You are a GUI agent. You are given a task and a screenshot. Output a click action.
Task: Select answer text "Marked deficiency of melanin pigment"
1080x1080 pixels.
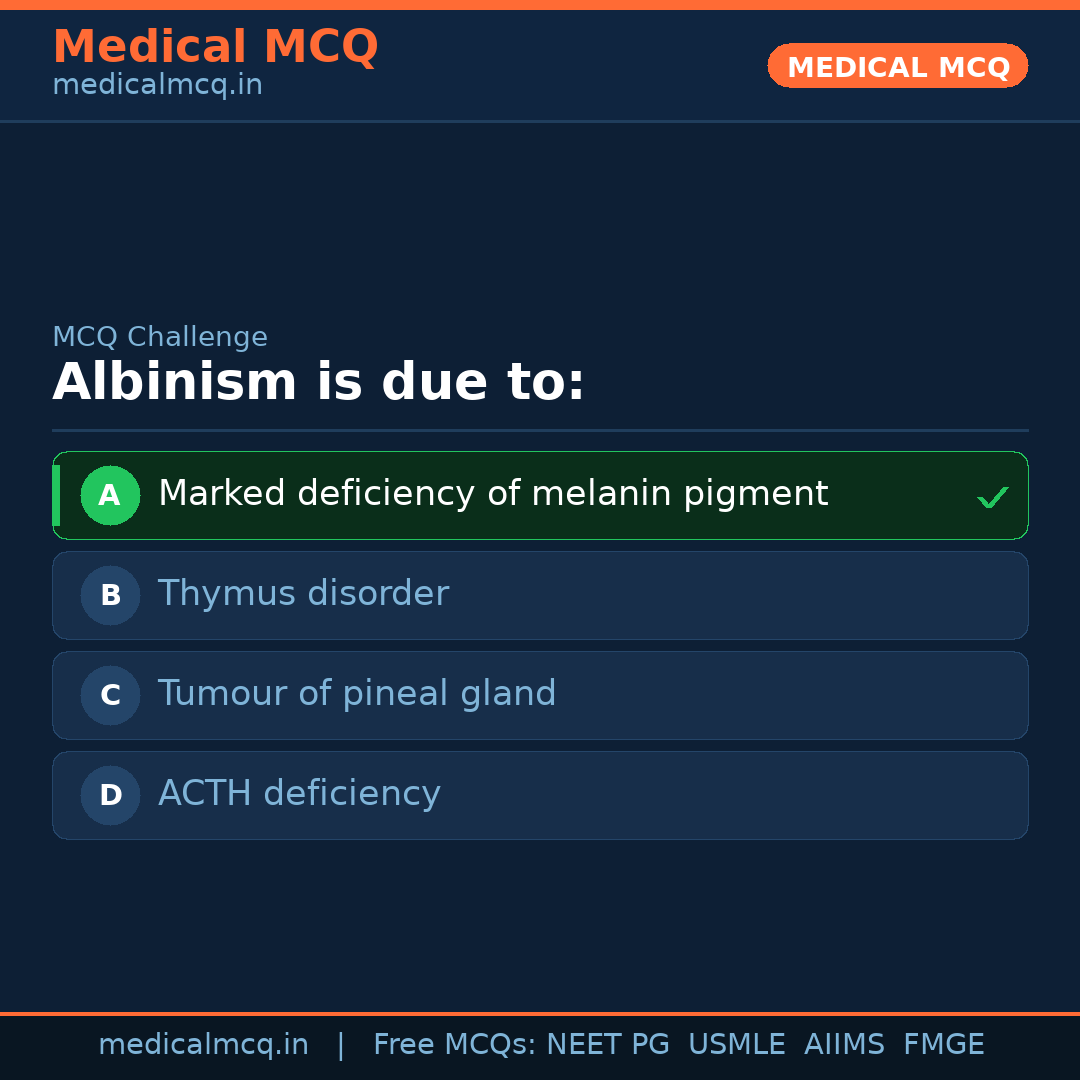pyautogui.click(x=493, y=494)
